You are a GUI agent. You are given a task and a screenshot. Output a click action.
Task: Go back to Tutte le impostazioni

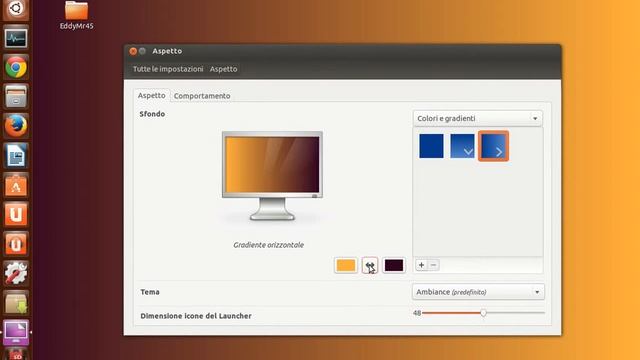tap(168, 69)
